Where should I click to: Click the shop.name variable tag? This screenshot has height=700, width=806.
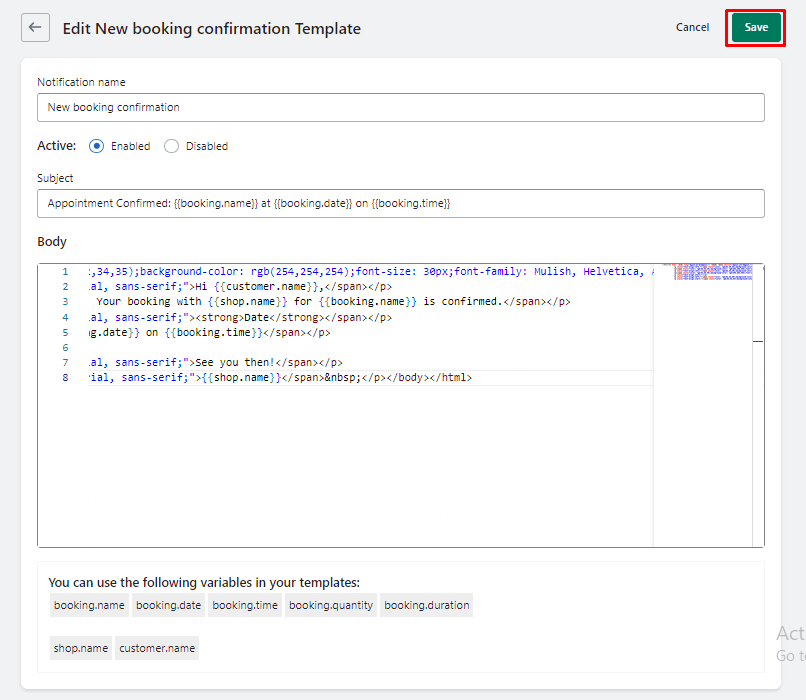[81, 648]
